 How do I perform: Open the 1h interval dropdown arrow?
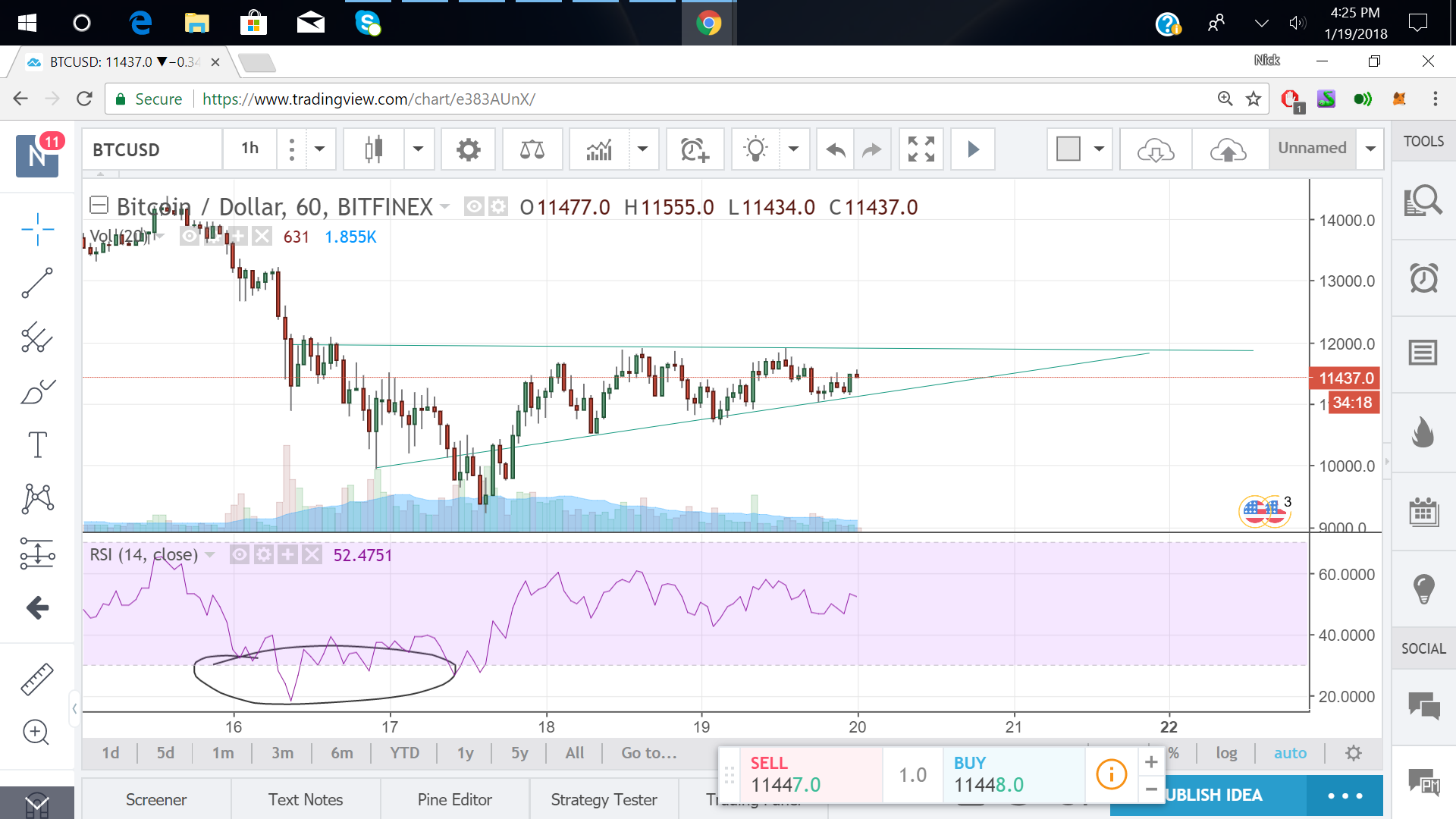(320, 149)
